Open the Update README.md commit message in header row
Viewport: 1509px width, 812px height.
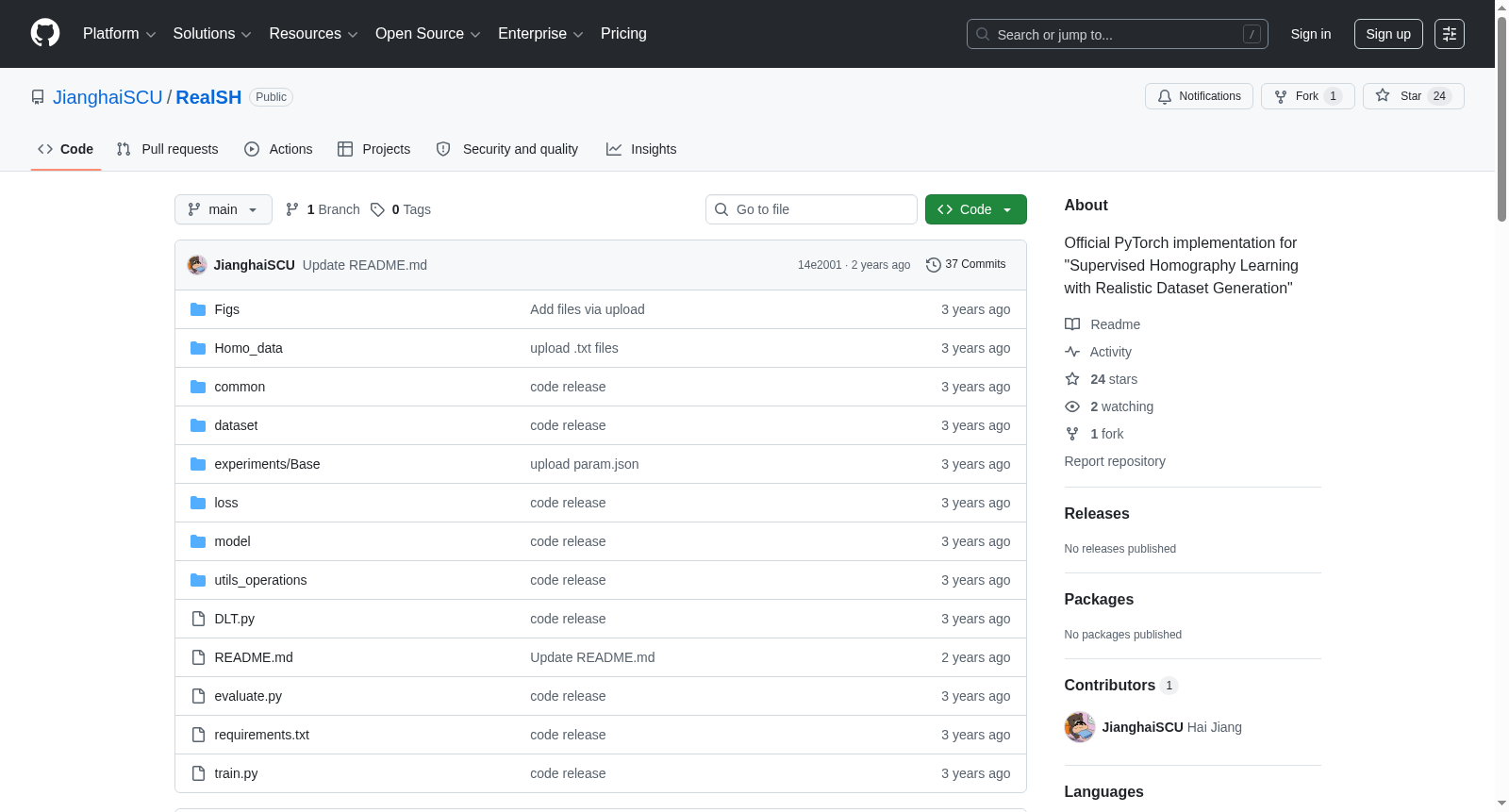(x=365, y=265)
